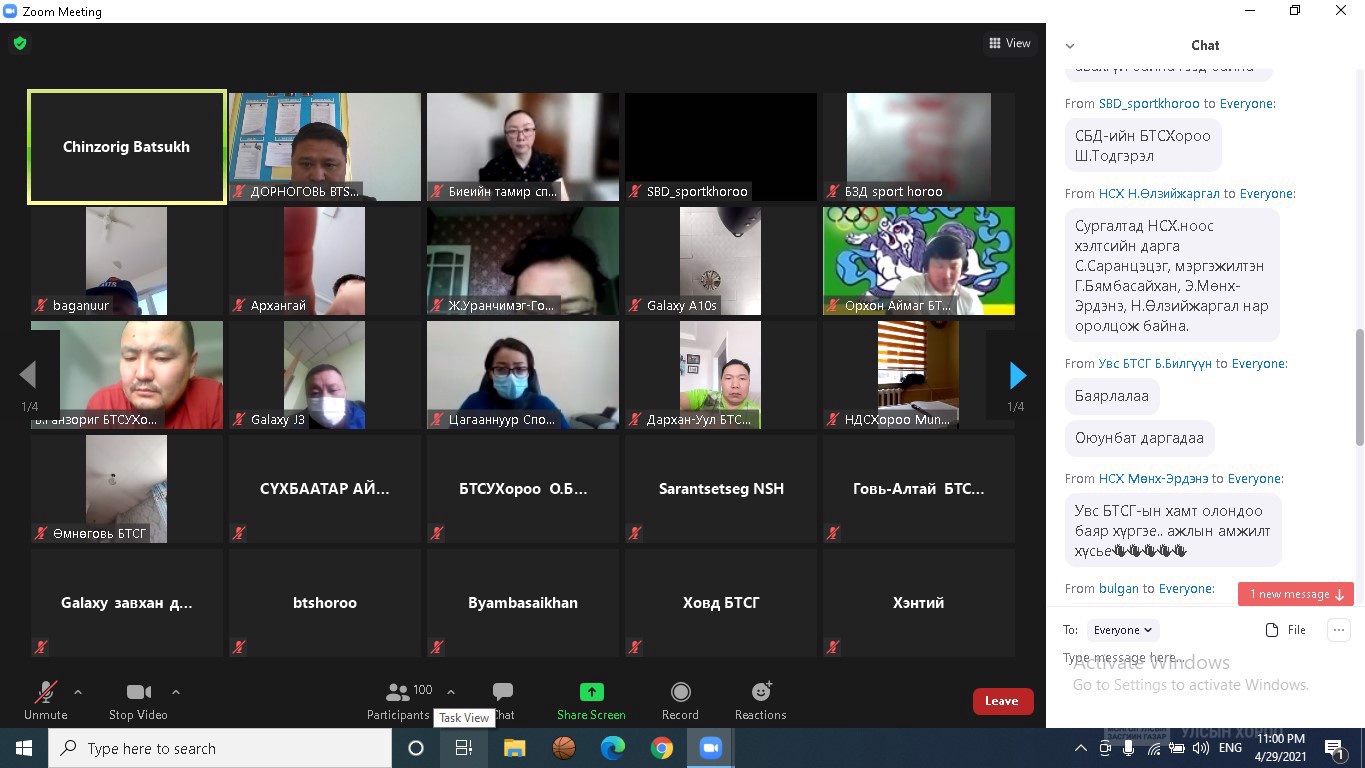Screen dimensions: 1365x768
Task: Open Google Chrome from taskbar
Action: pyautogui.click(x=662, y=748)
